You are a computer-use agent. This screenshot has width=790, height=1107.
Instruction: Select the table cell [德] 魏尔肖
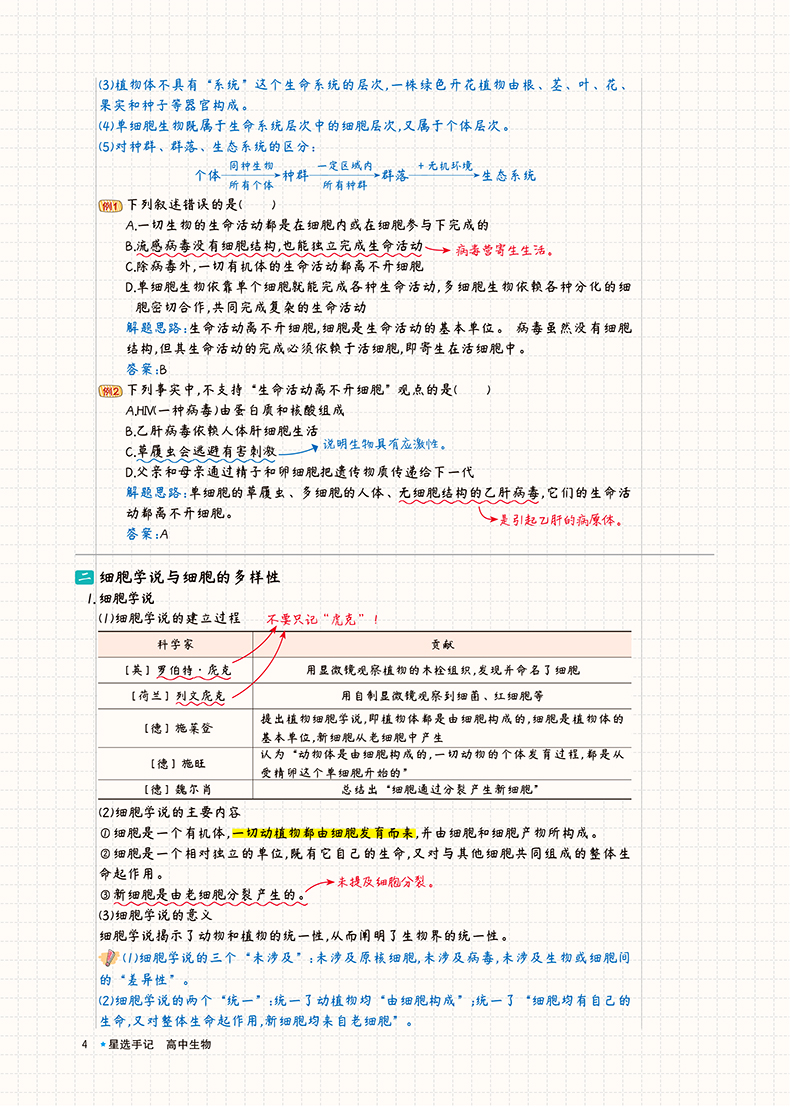176,789
